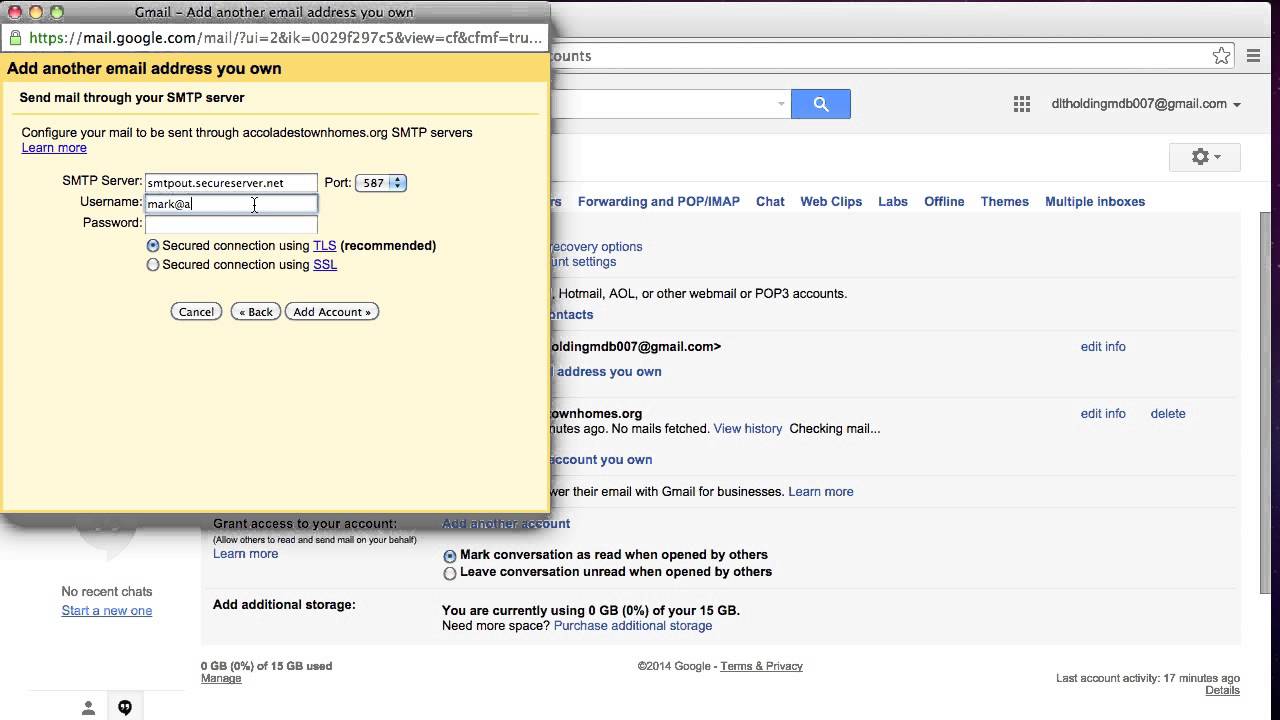Image resolution: width=1280 pixels, height=720 pixels.
Task: Click the SMTP Server input field
Action: click(231, 183)
